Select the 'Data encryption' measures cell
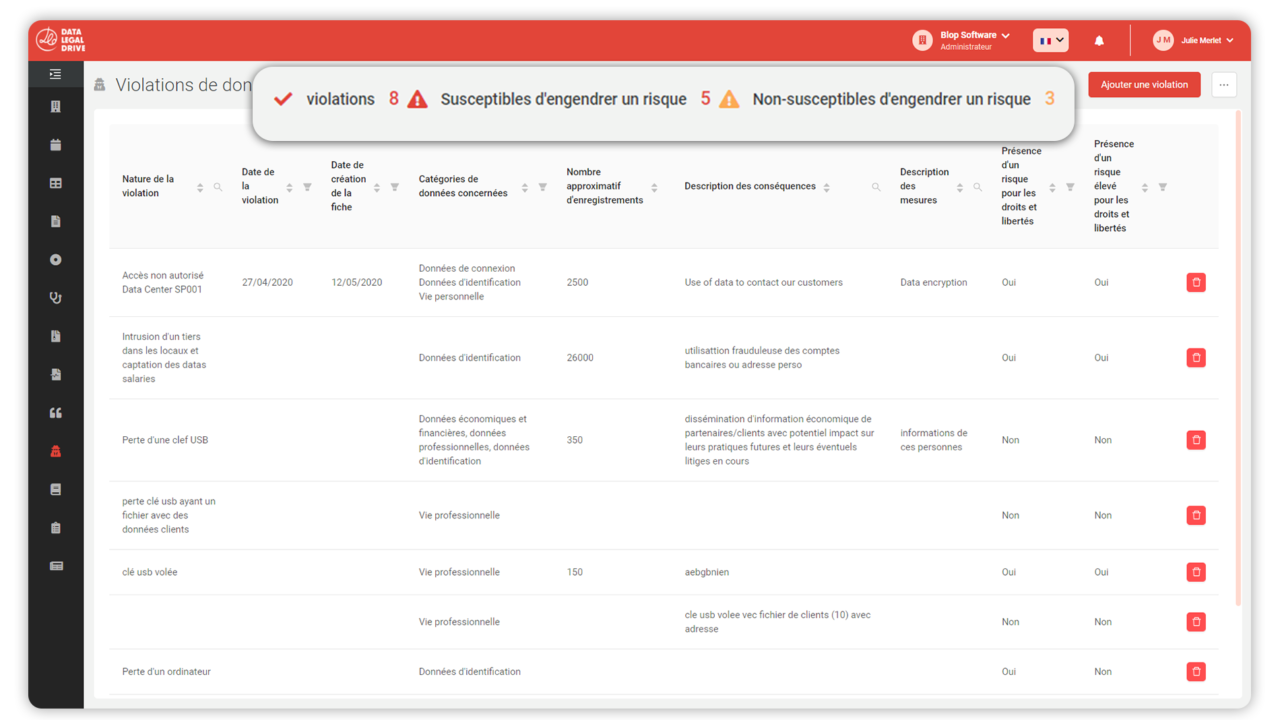1280x720 pixels. click(934, 283)
